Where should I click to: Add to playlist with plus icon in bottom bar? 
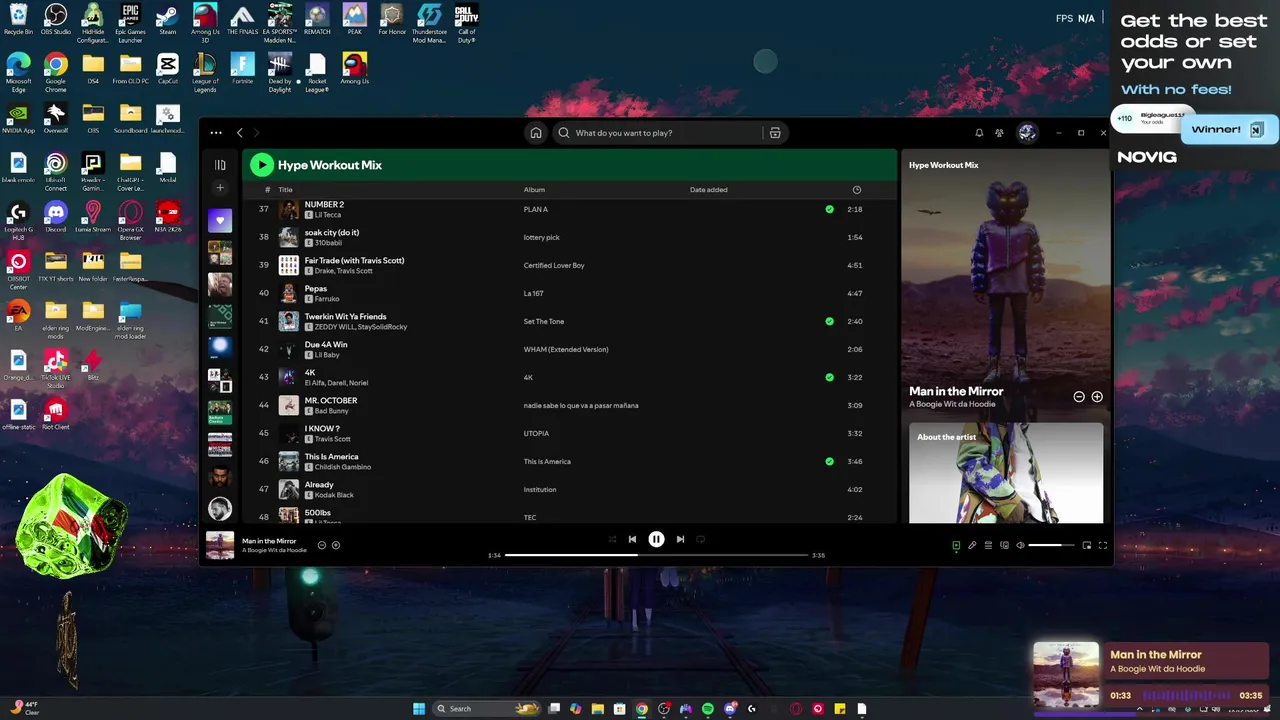pos(336,545)
